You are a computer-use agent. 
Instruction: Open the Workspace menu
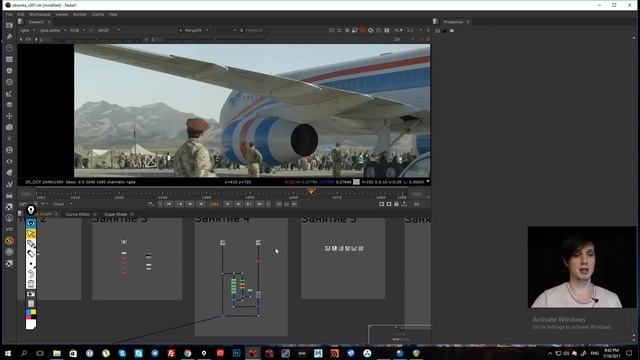pos(40,14)
